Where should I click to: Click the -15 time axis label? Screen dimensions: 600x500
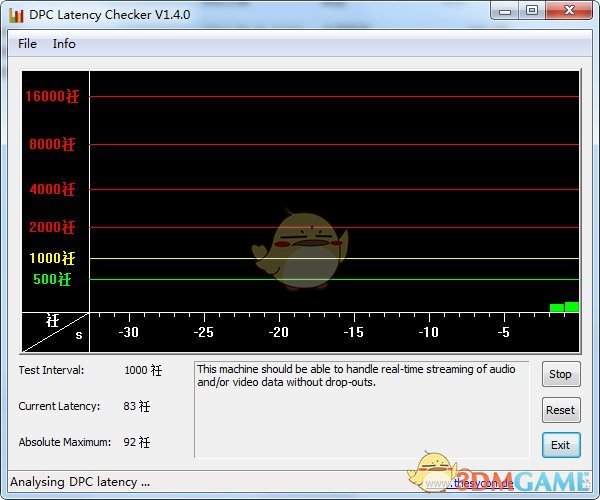[353, 332]
